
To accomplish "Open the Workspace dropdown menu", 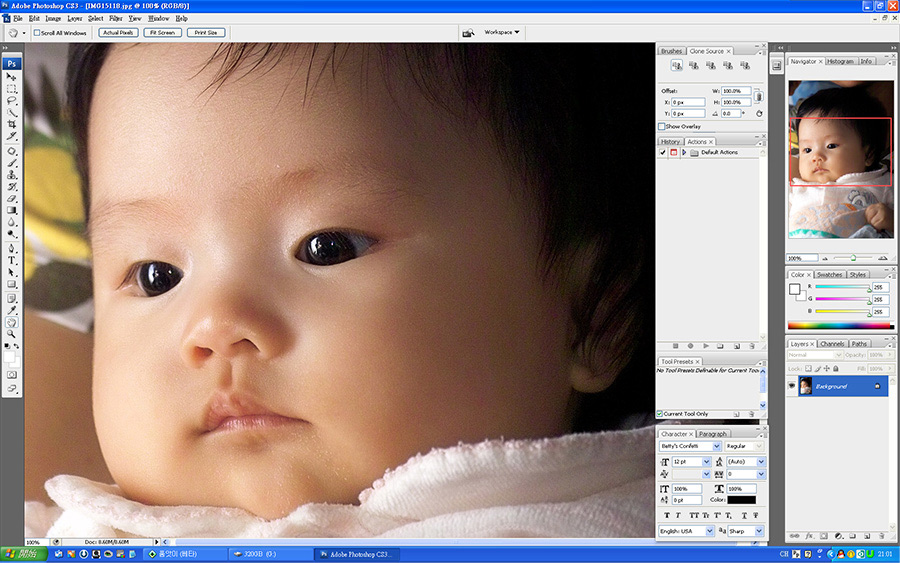I will 502,32.
